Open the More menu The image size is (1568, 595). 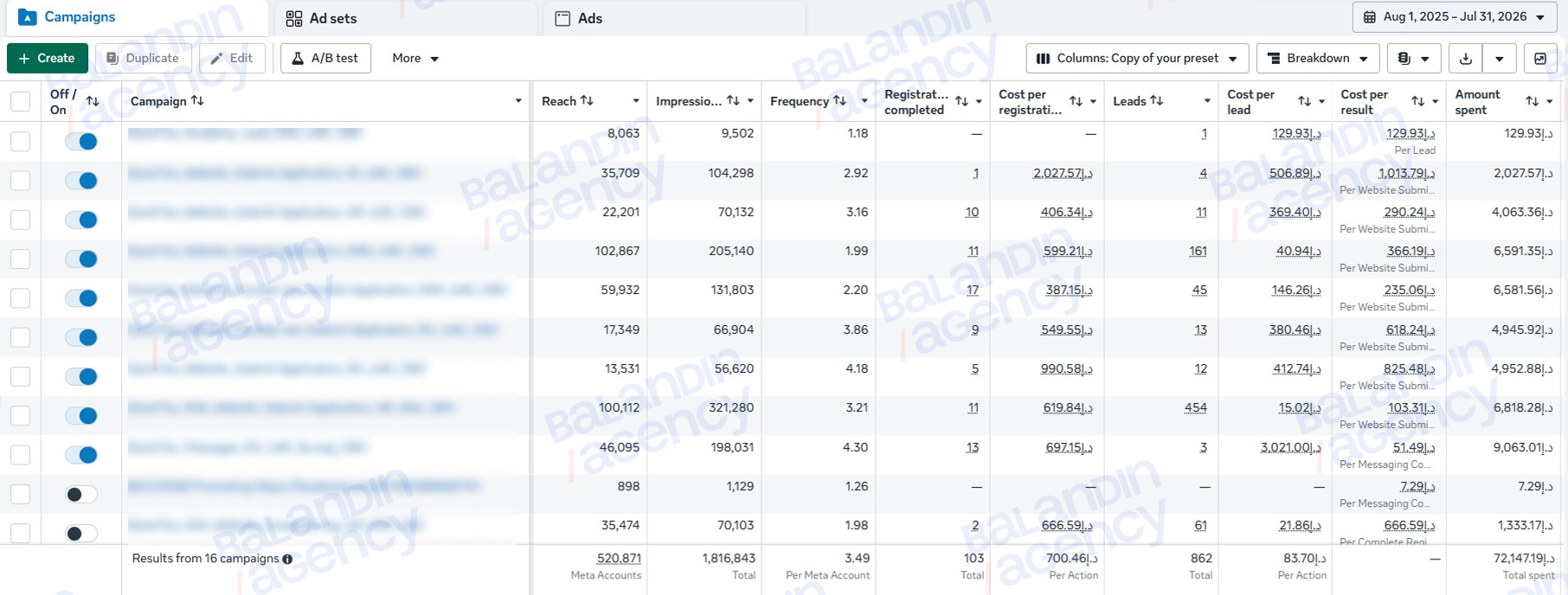tap(415, 58)
